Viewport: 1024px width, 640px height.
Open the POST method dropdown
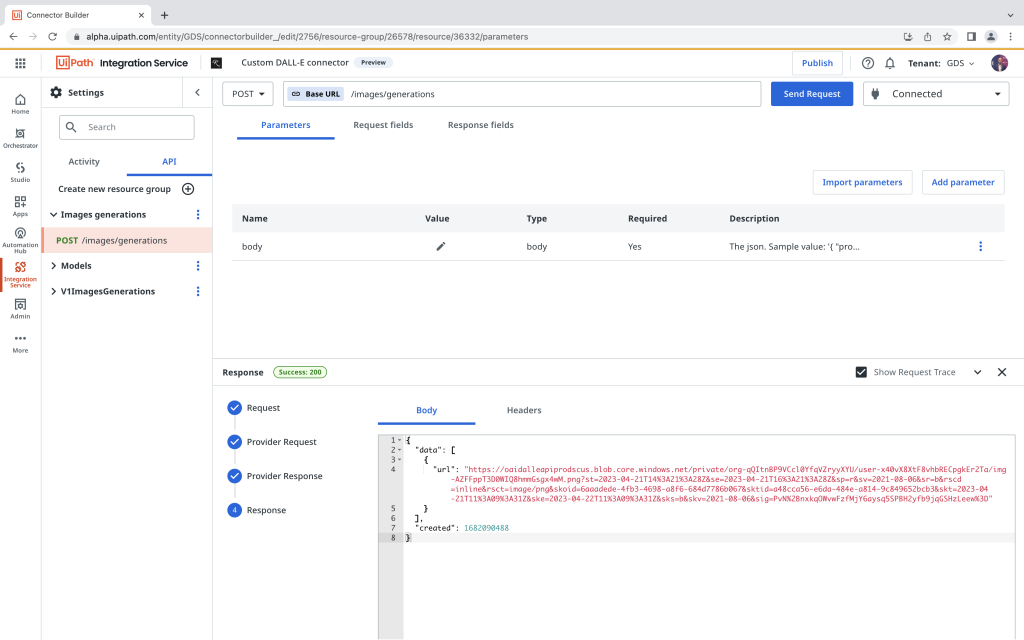pyautogui.click(x=248, y=94)
